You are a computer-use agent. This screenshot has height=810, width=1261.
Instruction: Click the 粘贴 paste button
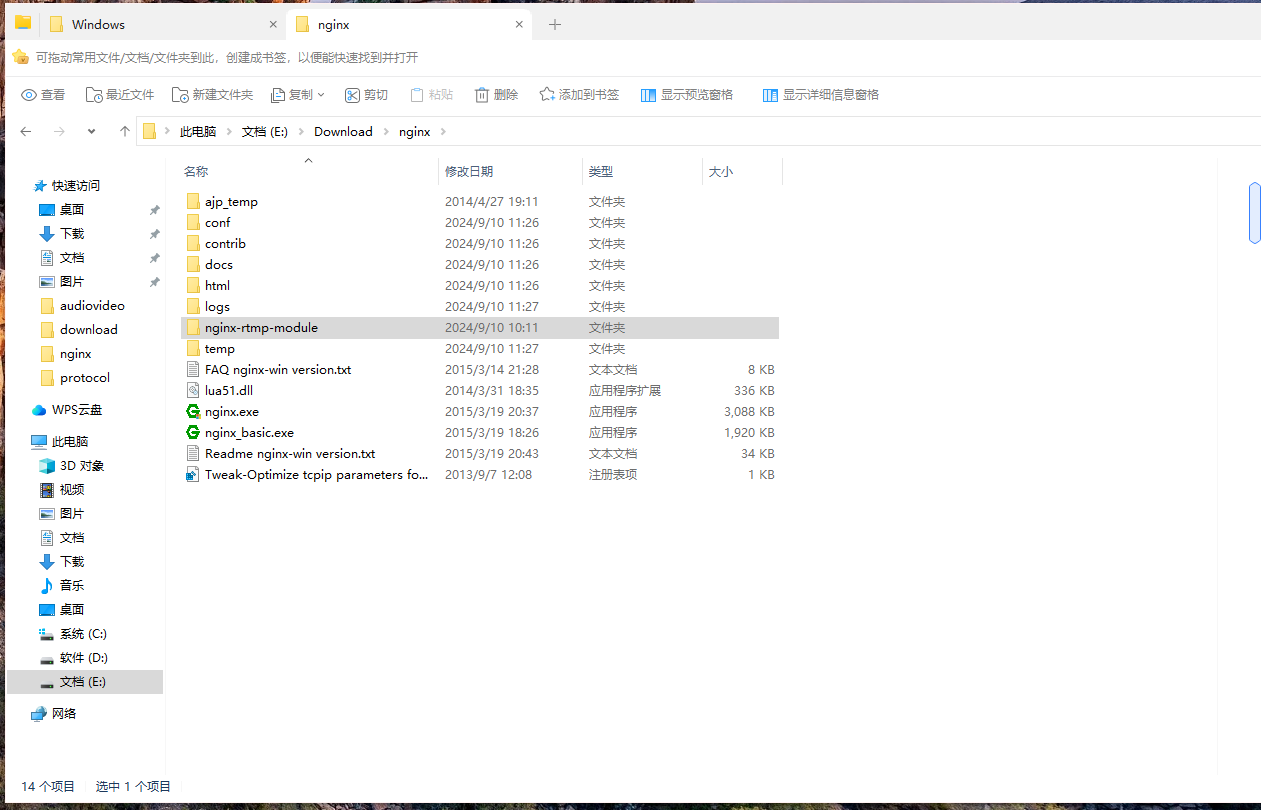431,95
